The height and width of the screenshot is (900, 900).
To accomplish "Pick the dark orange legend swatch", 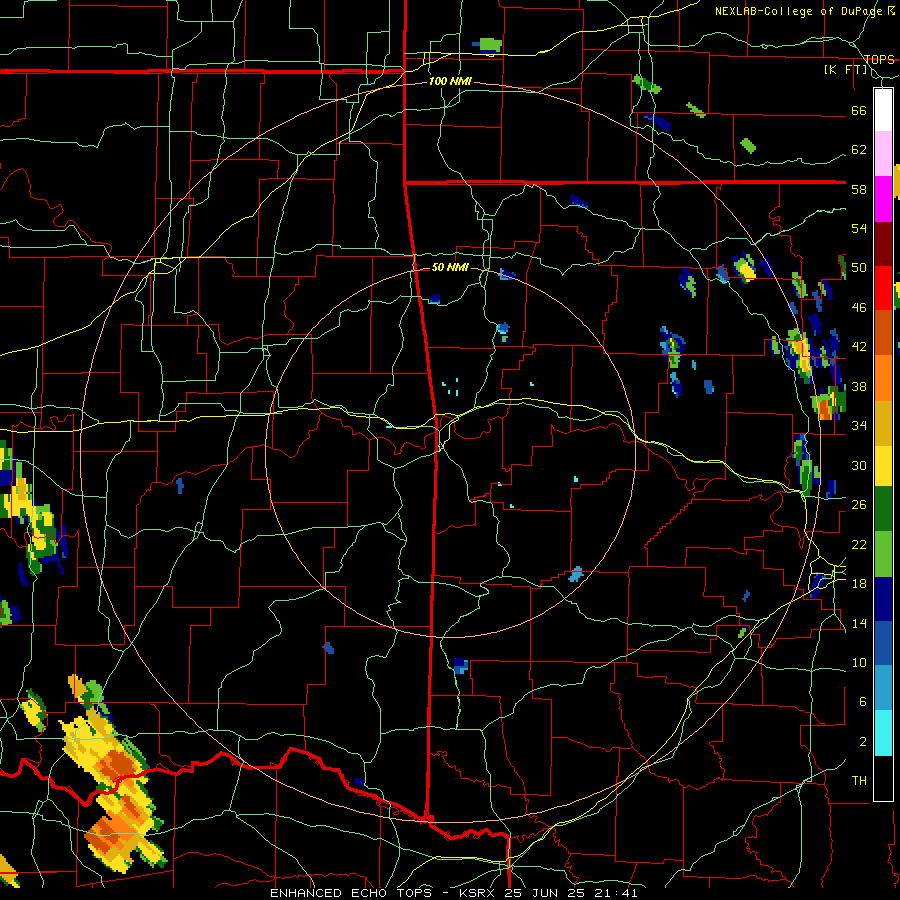I will click(x=883, y=333).
